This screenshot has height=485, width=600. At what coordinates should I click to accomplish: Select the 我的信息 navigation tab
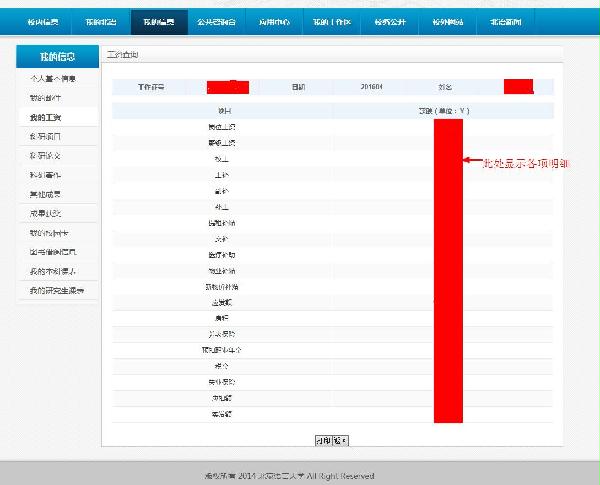(159, 20)
